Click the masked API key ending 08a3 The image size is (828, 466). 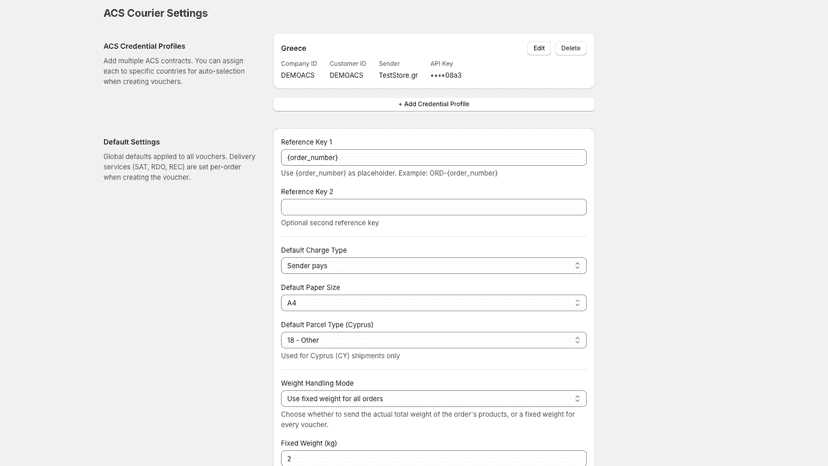[x=446, y=76]
